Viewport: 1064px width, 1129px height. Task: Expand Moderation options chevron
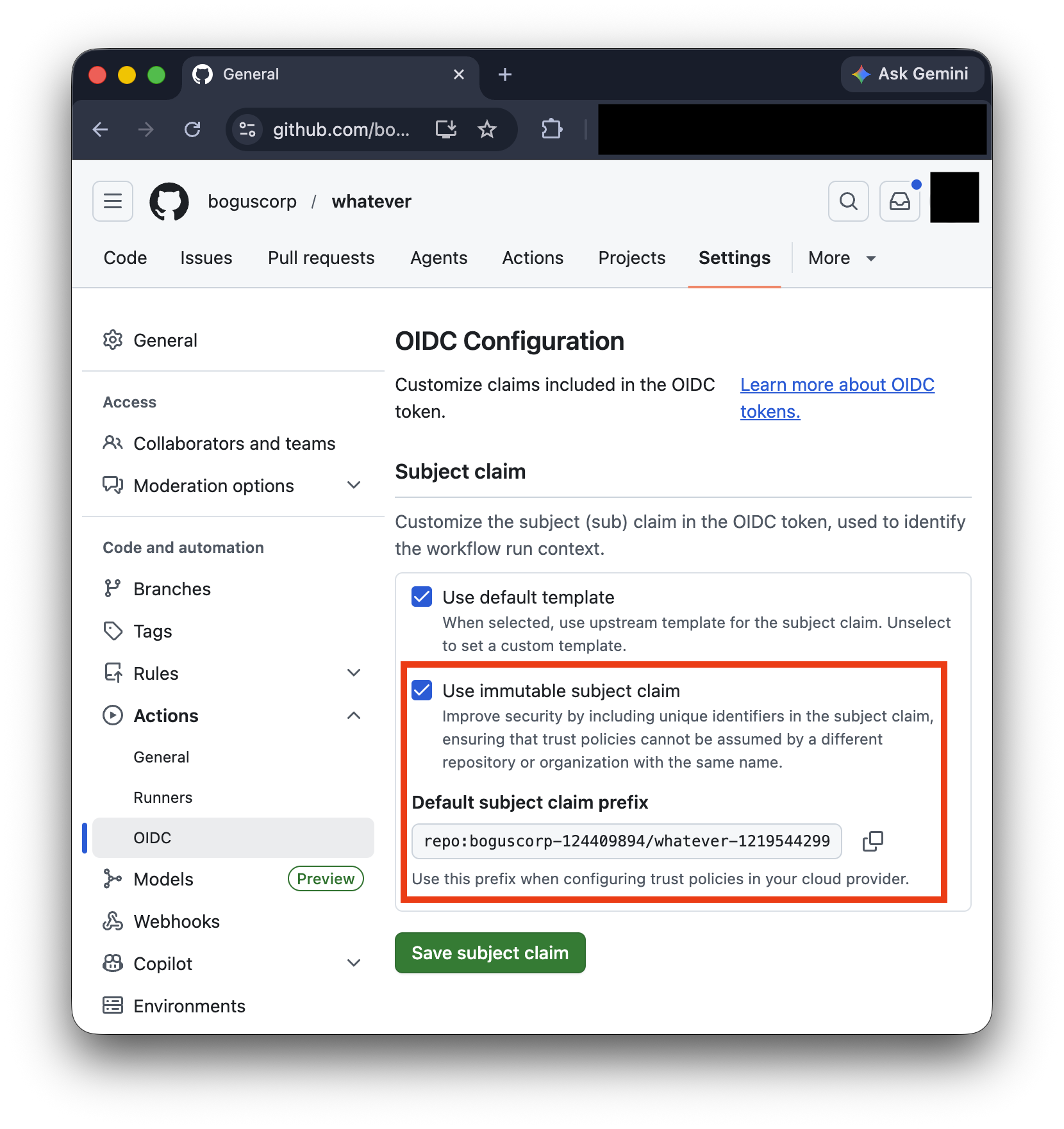pyautogui.click(x=354, y=485)
